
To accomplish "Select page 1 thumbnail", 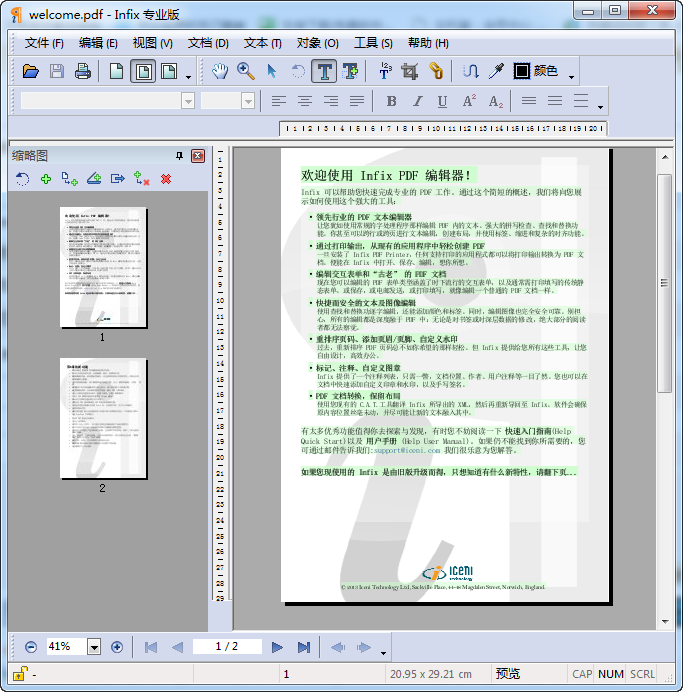I will pos(103,267).
